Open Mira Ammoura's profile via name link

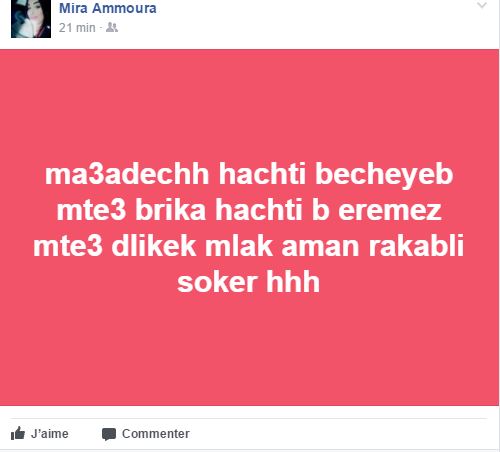(x=108, y=8)
